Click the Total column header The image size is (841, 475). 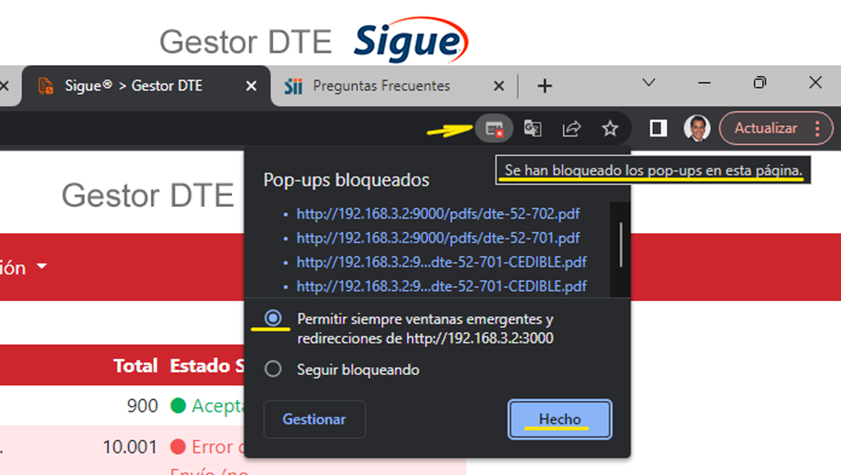pyautogui.click(x=135, y=366)
